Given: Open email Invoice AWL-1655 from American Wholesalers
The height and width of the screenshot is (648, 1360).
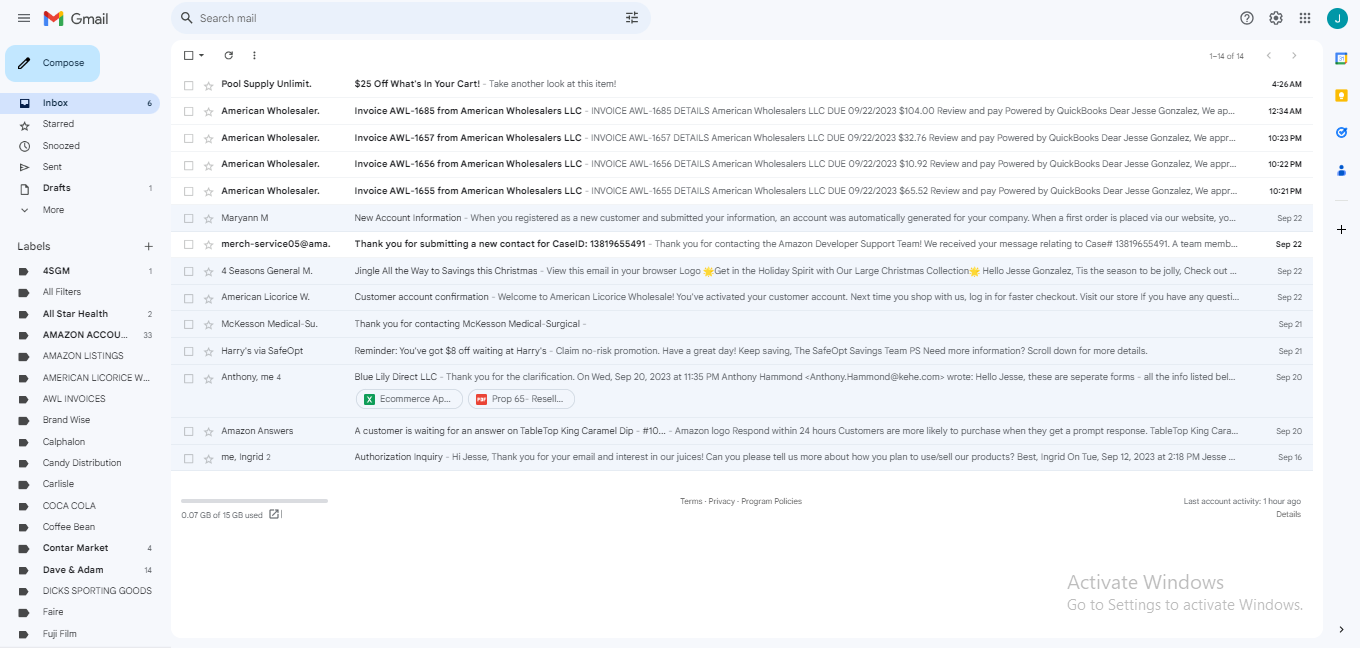Looking at the screenshot, I should pyautogui.click(x=741, y=191).
